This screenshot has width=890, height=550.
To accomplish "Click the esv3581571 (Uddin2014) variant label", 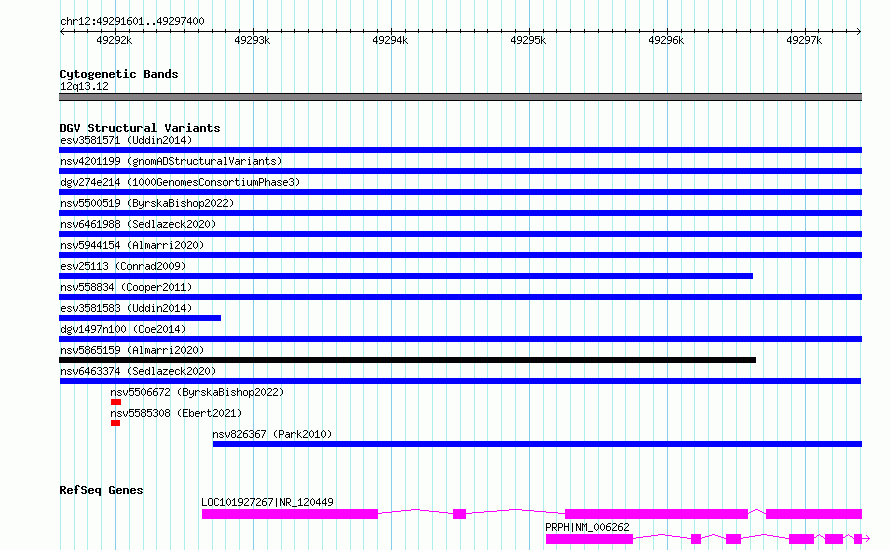I will 126,140.
